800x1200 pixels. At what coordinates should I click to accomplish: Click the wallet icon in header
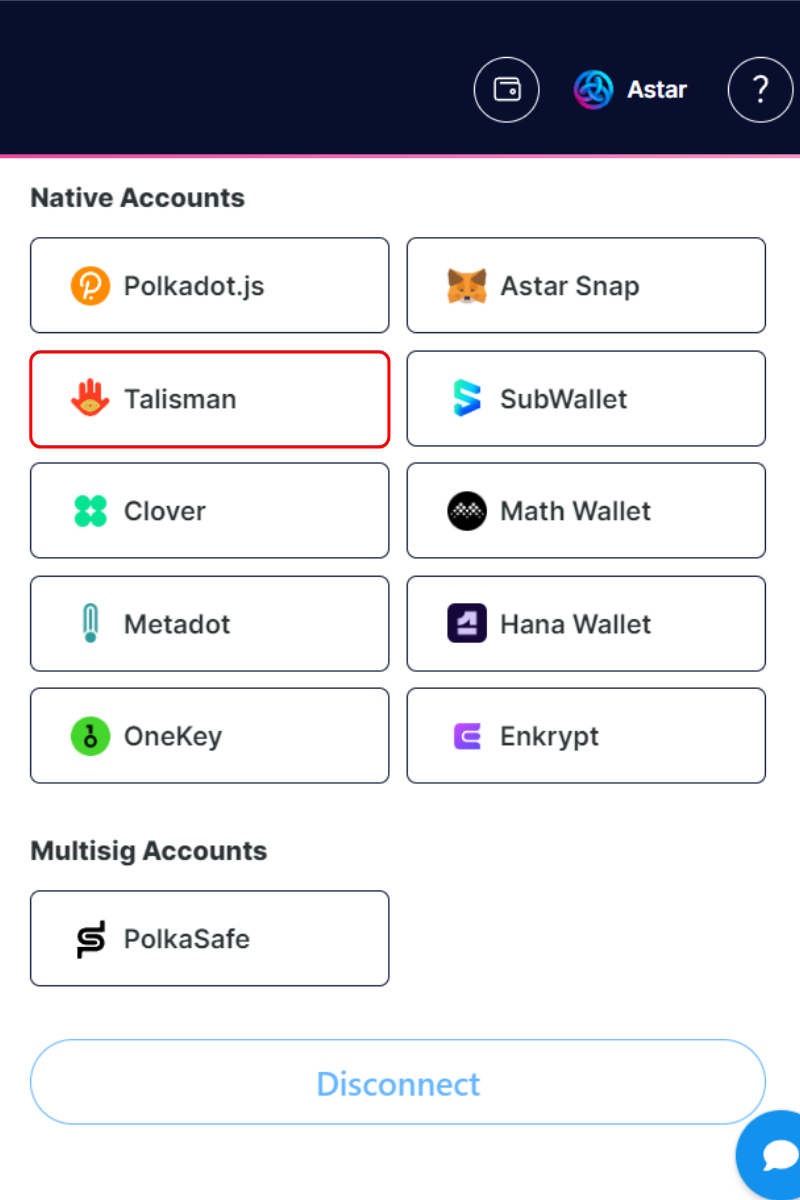pyautogui.click(x=506, y=90)
